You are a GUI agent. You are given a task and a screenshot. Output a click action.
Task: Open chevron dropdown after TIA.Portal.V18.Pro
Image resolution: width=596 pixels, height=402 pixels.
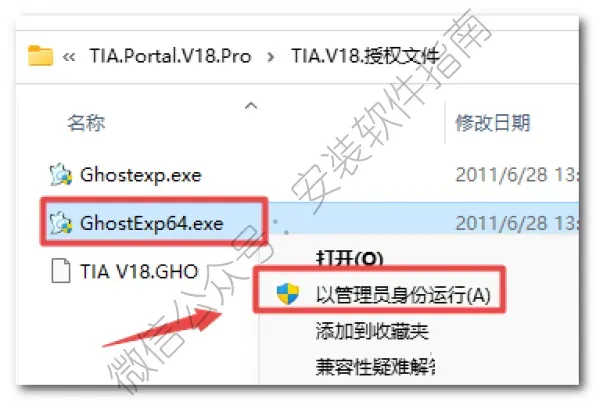pyautogui.click(x=271, y=57)
